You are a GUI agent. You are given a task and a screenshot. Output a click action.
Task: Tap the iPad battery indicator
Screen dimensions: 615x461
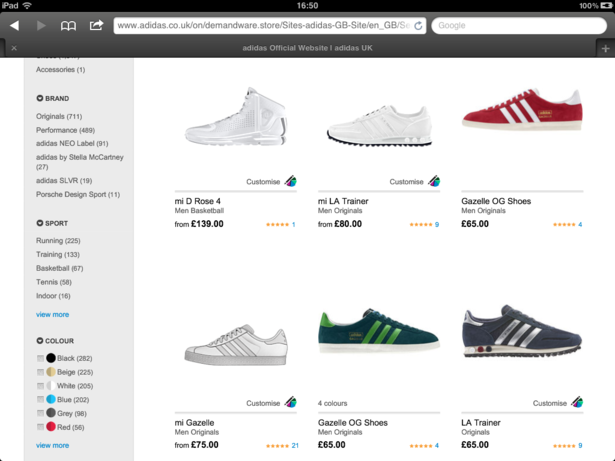click(606, 5)
